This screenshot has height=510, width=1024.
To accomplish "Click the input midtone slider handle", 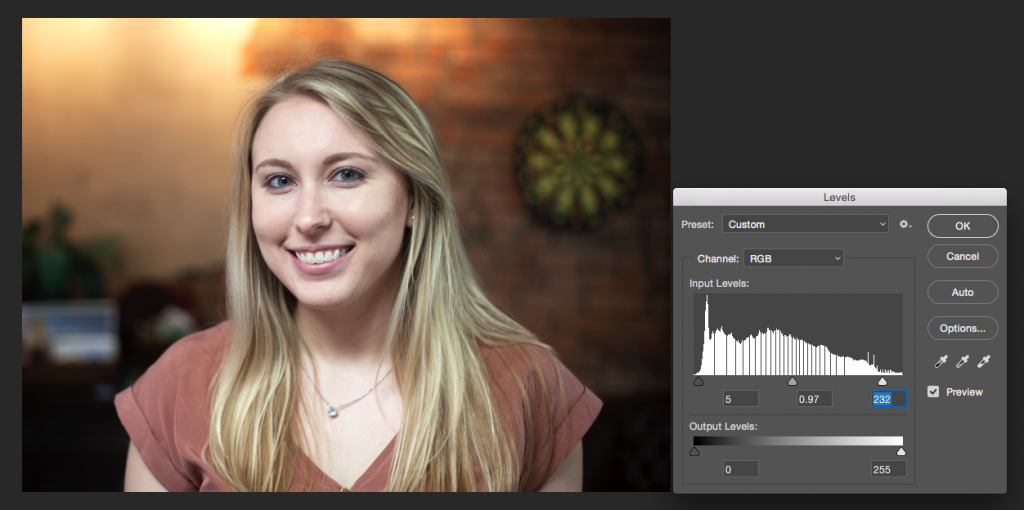I will [792, 381].
